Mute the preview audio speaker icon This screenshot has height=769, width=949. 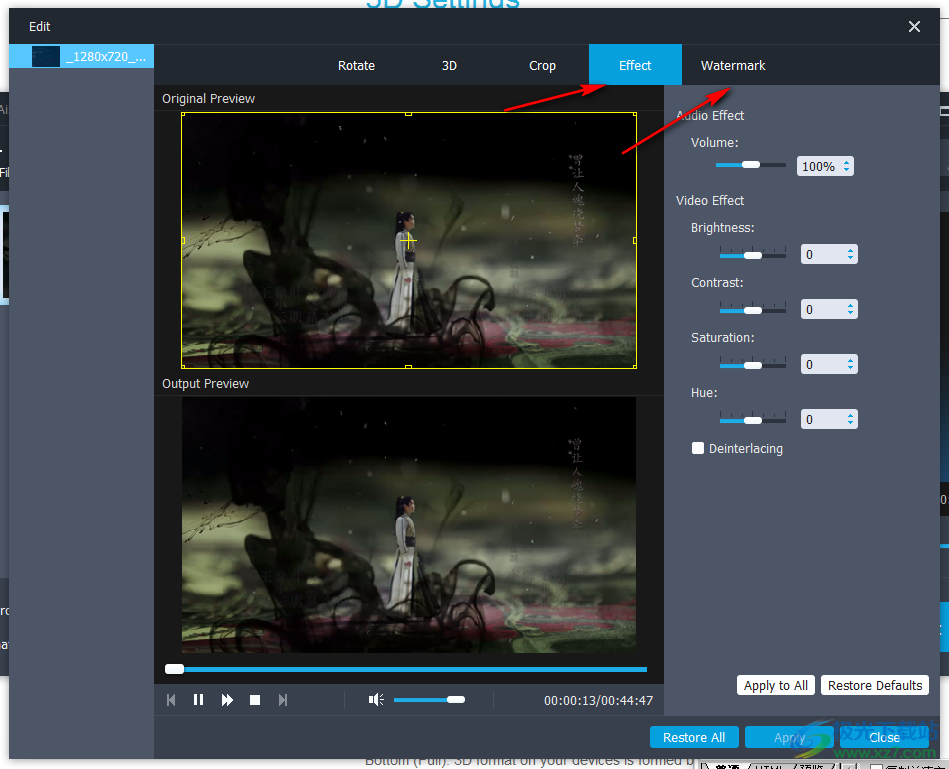point(376,699)
